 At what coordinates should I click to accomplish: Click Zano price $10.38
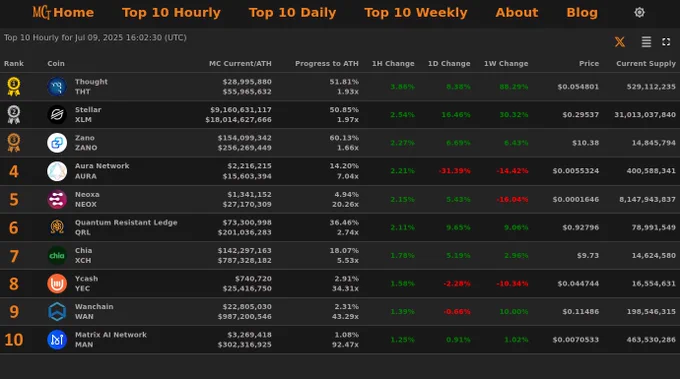(x=585, y=143)
